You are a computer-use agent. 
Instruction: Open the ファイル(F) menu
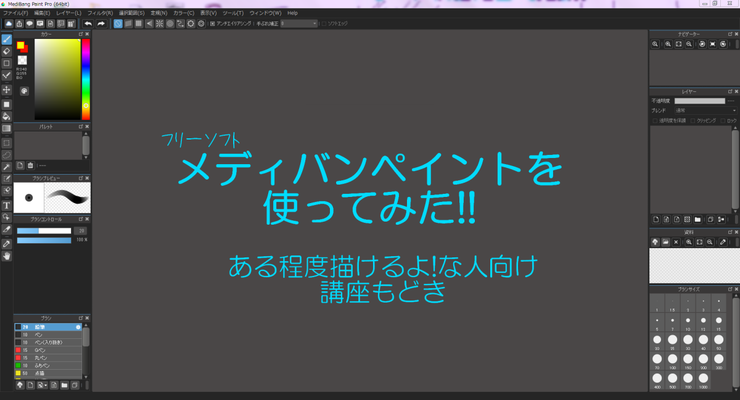pyautogui.click(x=16, y=13)
